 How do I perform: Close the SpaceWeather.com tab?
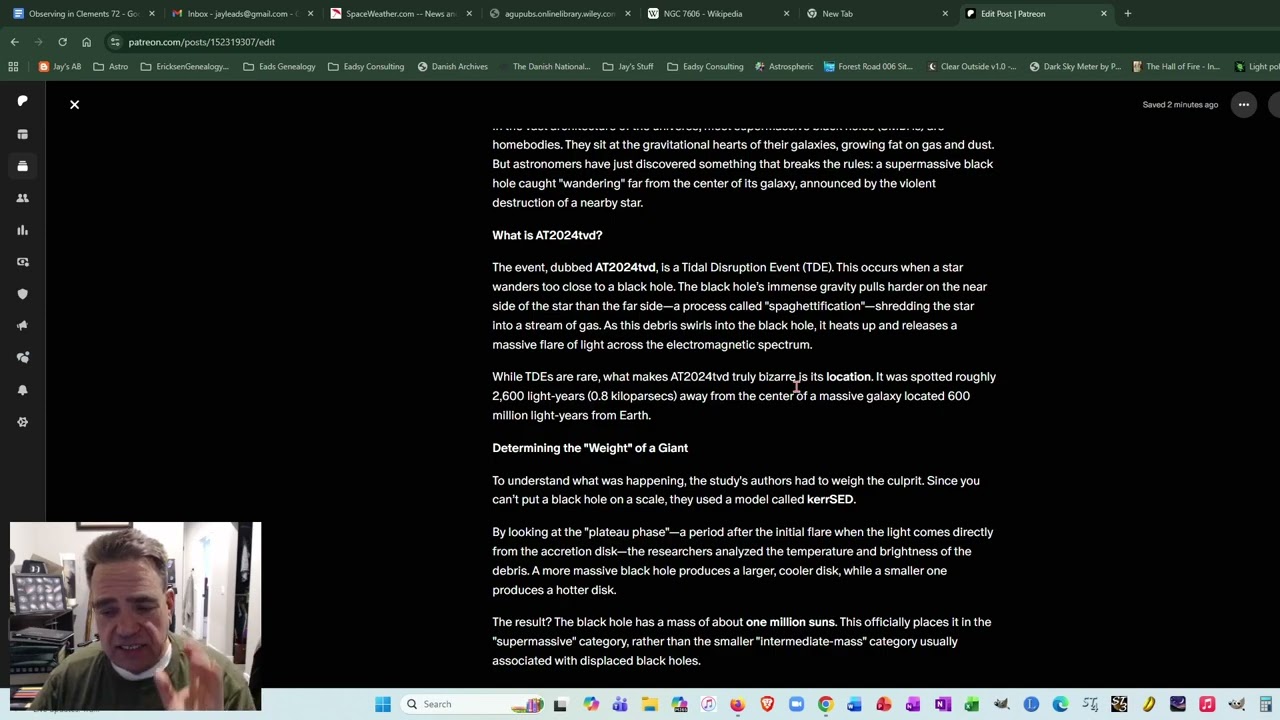click(x=469, y=14)
